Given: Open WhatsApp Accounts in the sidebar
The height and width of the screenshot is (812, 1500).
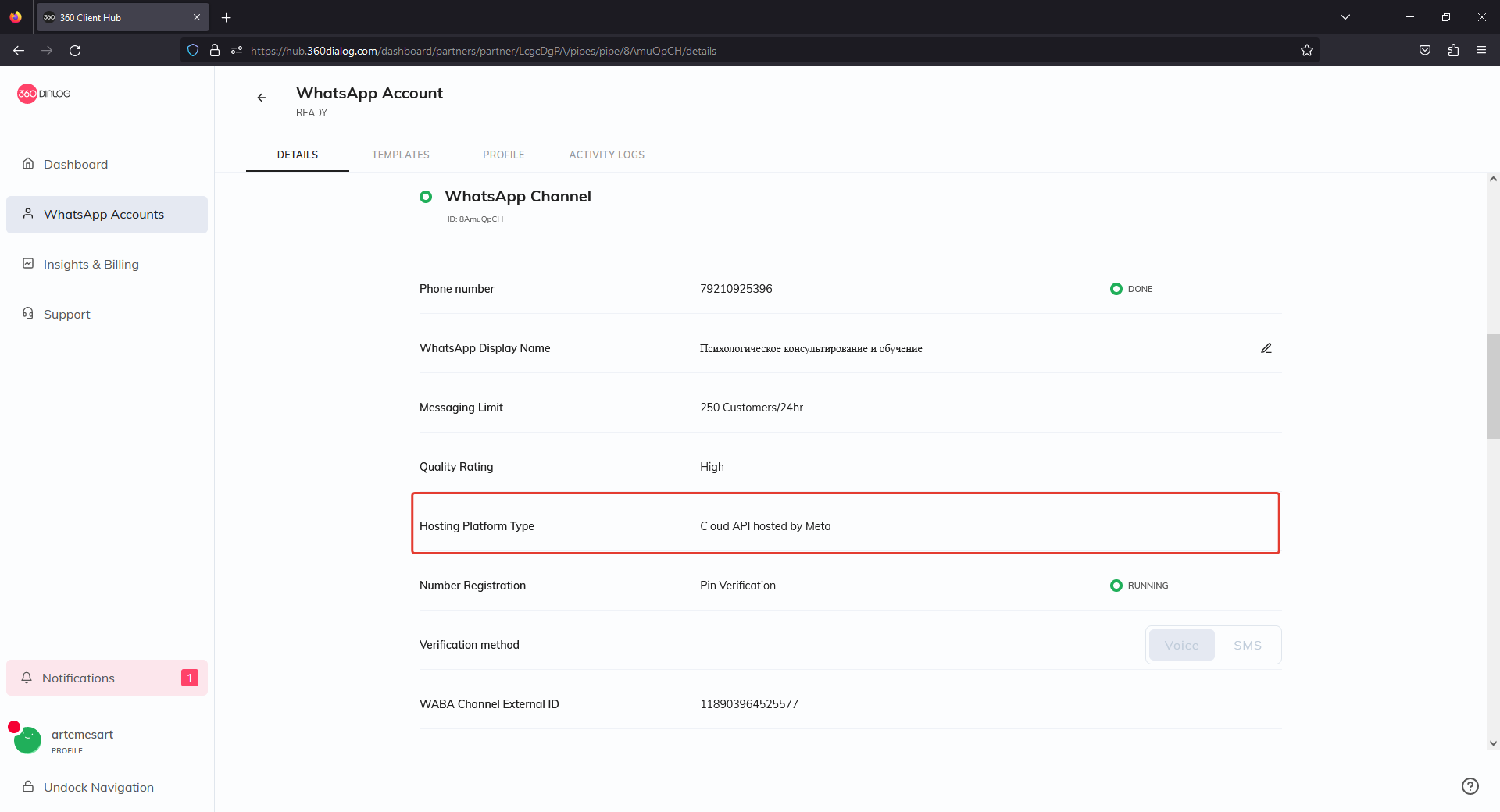Looking at the screenshot, I should pyautogui.click(x=107, y=214).
